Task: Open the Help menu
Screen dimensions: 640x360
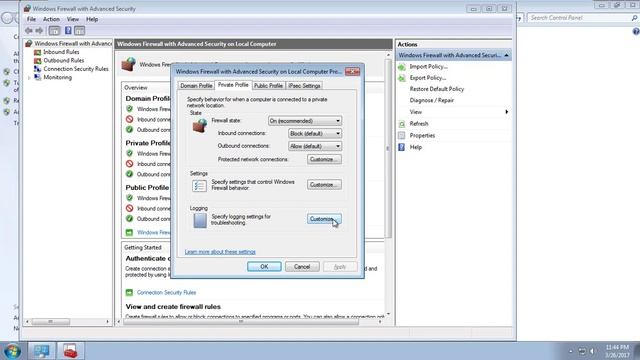Action: [x=92, y=19]
